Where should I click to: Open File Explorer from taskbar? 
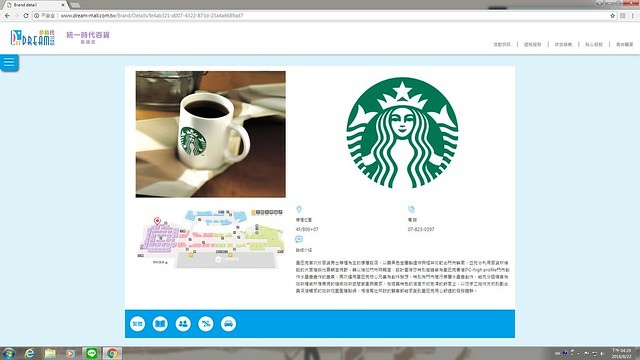click(x=50, y=353)
